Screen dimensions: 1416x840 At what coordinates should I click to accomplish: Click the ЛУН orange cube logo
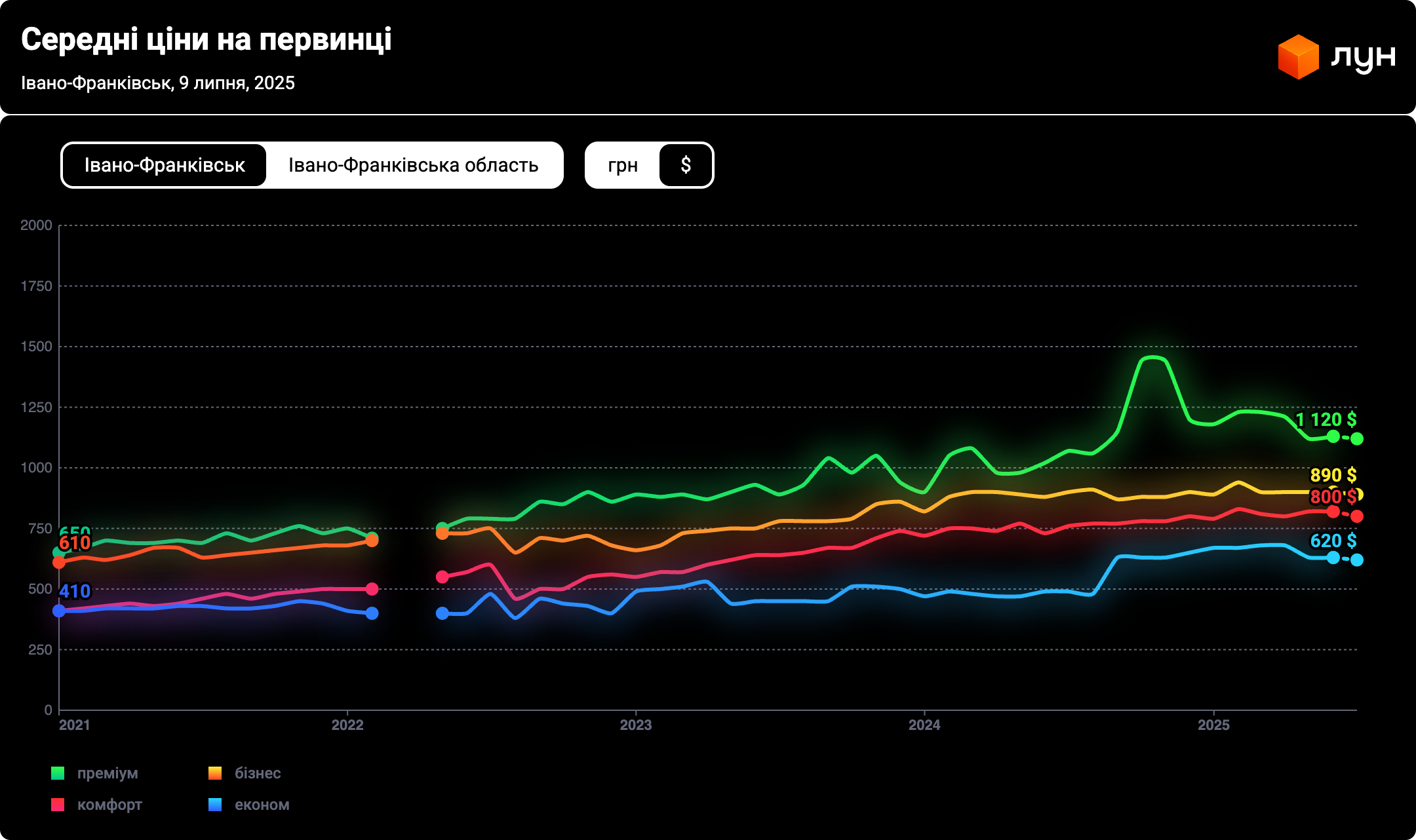1297,57
